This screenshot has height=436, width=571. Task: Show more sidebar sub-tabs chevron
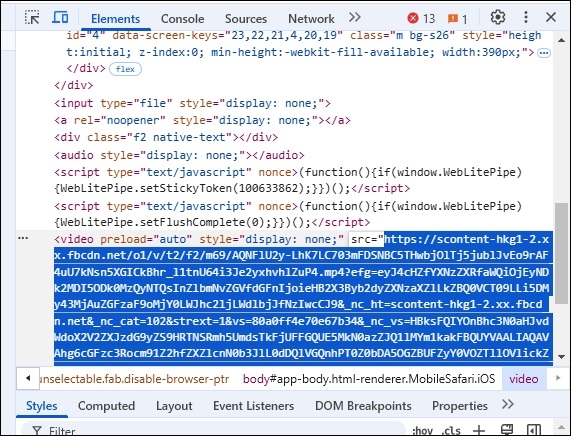(508, 404)
